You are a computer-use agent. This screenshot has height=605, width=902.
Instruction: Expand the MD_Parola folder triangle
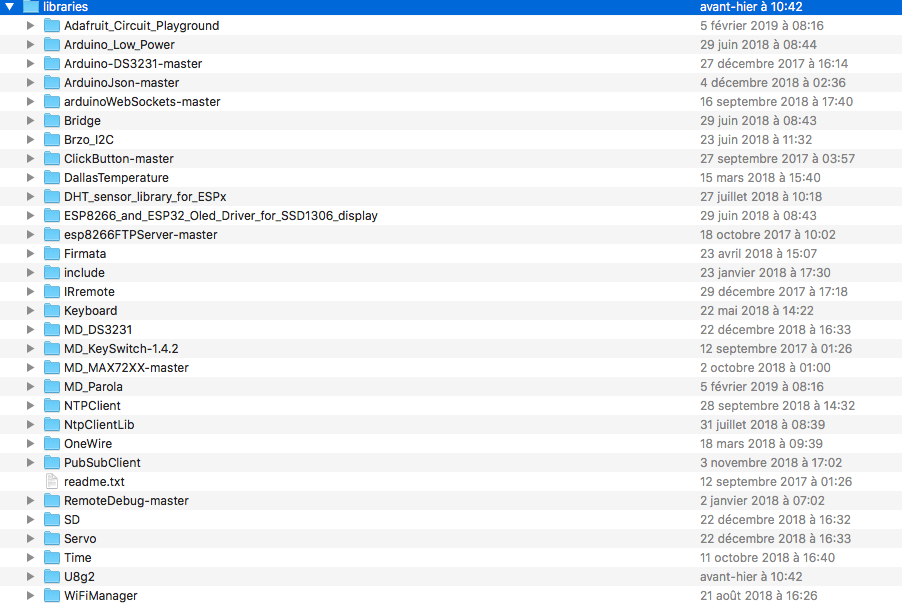coord(30,386)
